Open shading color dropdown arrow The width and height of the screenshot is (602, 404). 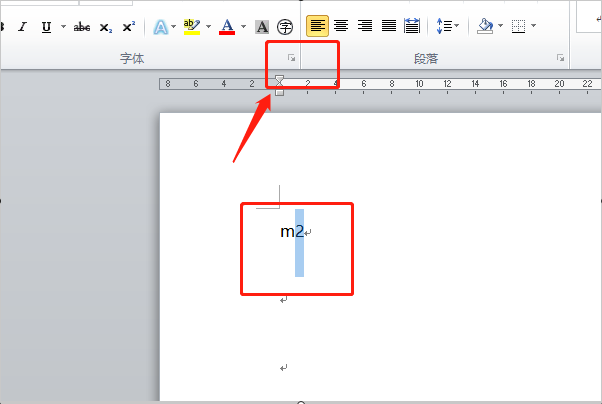point(500,26)
